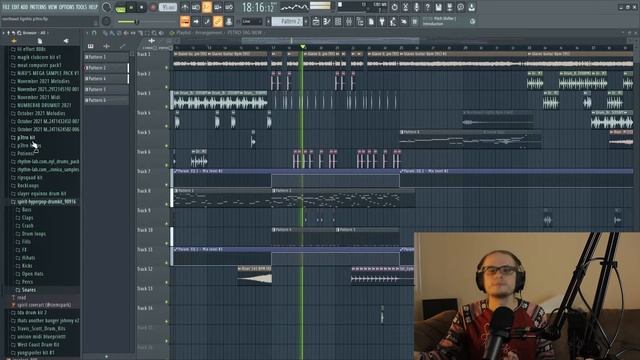Select Pattern 1 in the picker
The height and width of the screenshot is (360, 640).
coord(106,57)
